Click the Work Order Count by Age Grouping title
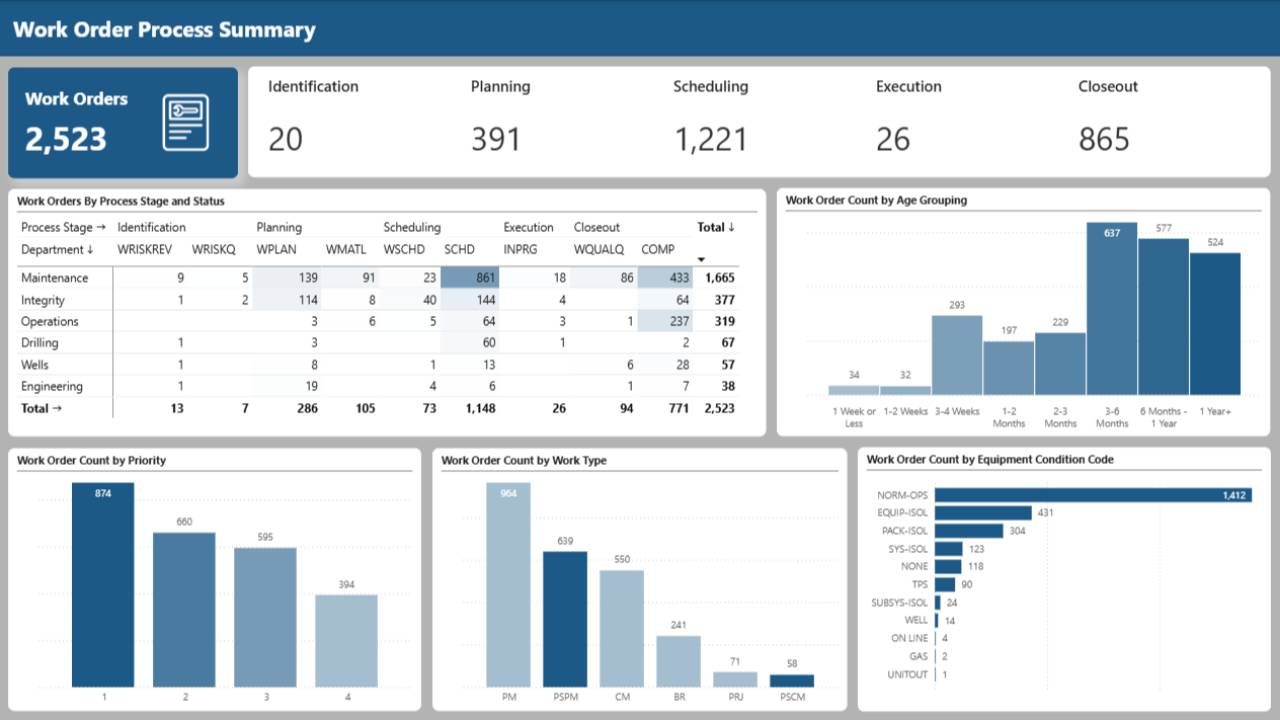Screen dimensions: 1280x720 pyautogui.click(x=876, y=200)
